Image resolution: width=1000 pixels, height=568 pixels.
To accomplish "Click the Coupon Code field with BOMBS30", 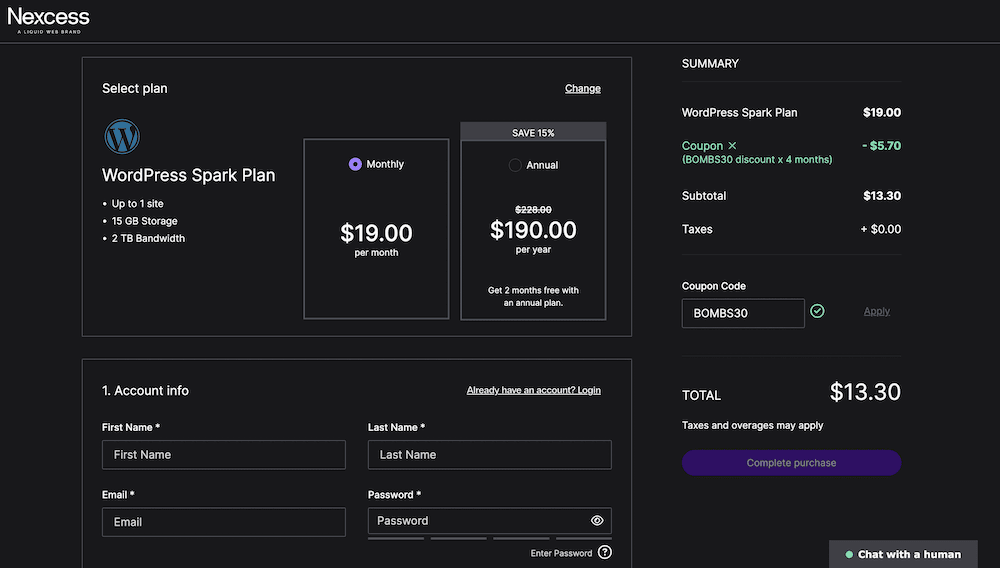I will click(743, 313).
